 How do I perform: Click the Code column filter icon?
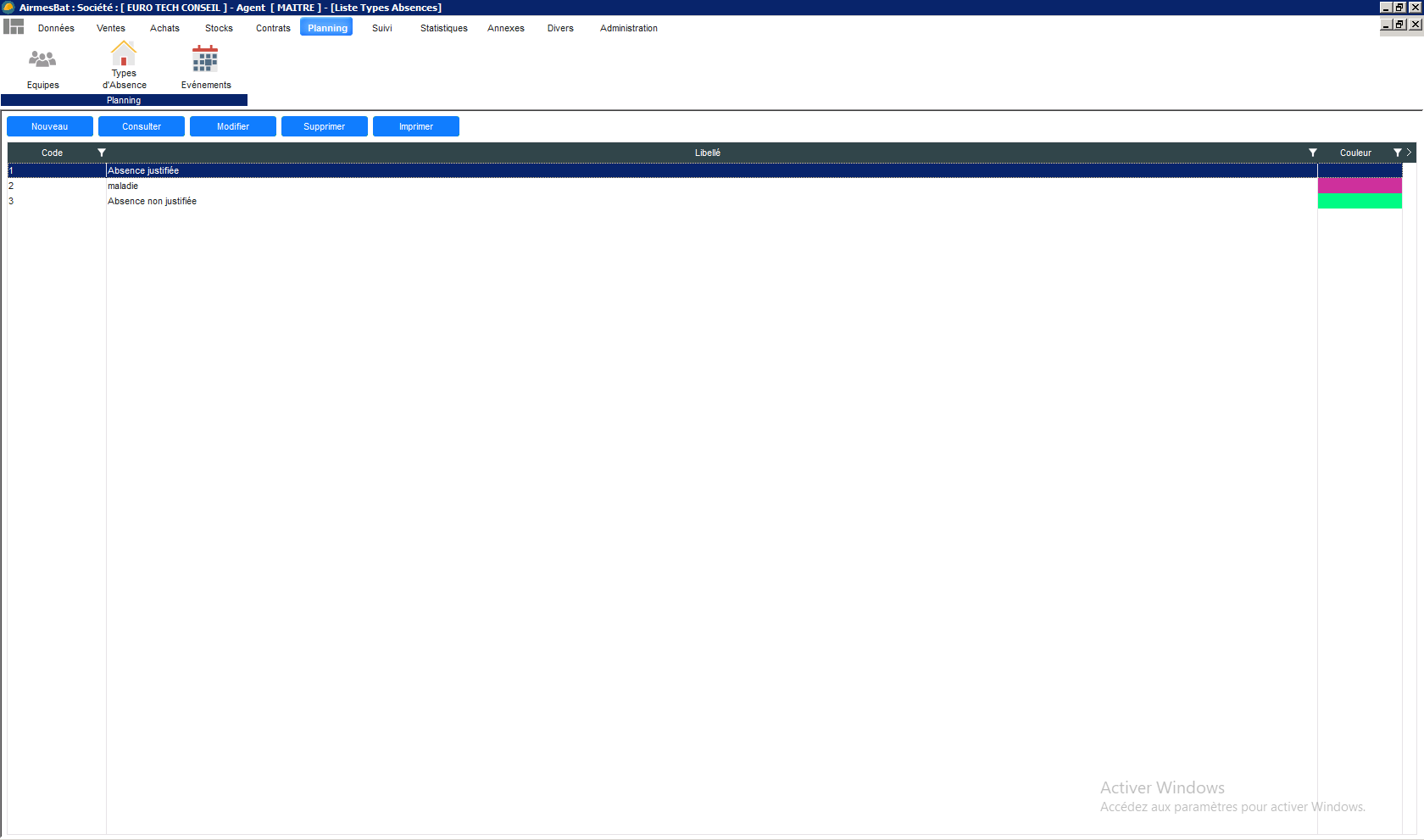click(x=102, y=153)
